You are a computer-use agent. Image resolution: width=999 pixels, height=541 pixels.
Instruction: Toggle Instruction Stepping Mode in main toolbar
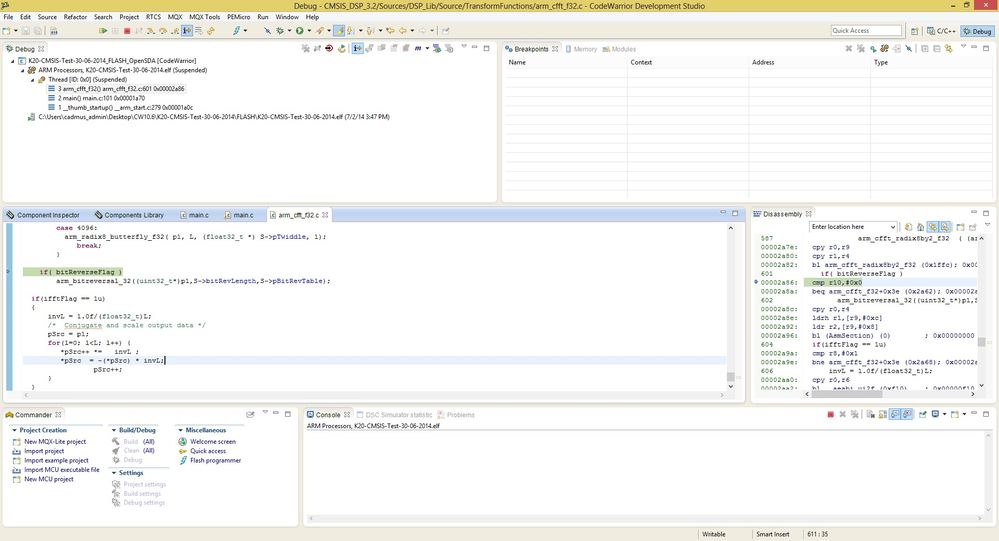click(187, 31)
